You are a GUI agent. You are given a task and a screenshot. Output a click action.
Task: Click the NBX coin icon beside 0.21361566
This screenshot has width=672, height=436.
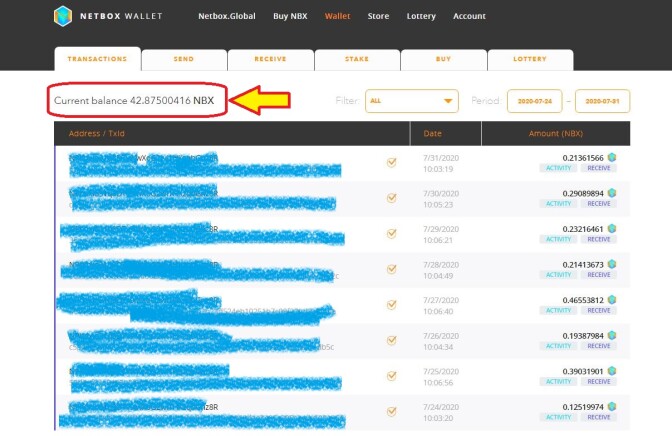pyautogui.click(x=612, y=157)
